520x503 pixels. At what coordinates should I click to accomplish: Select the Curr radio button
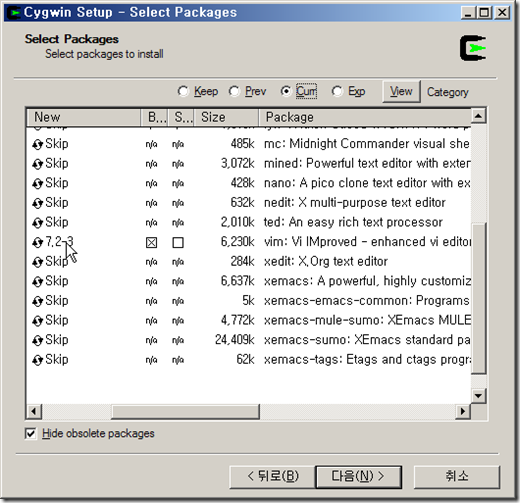point(286,91)
